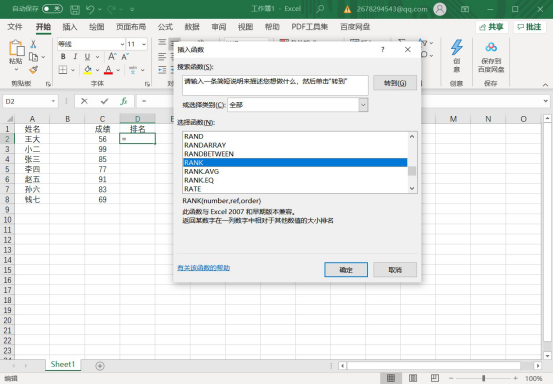Confirm formula entry with checkmark icon
Image resolution: width=553 pixels, height=385 pixels.
pos(104,102)
